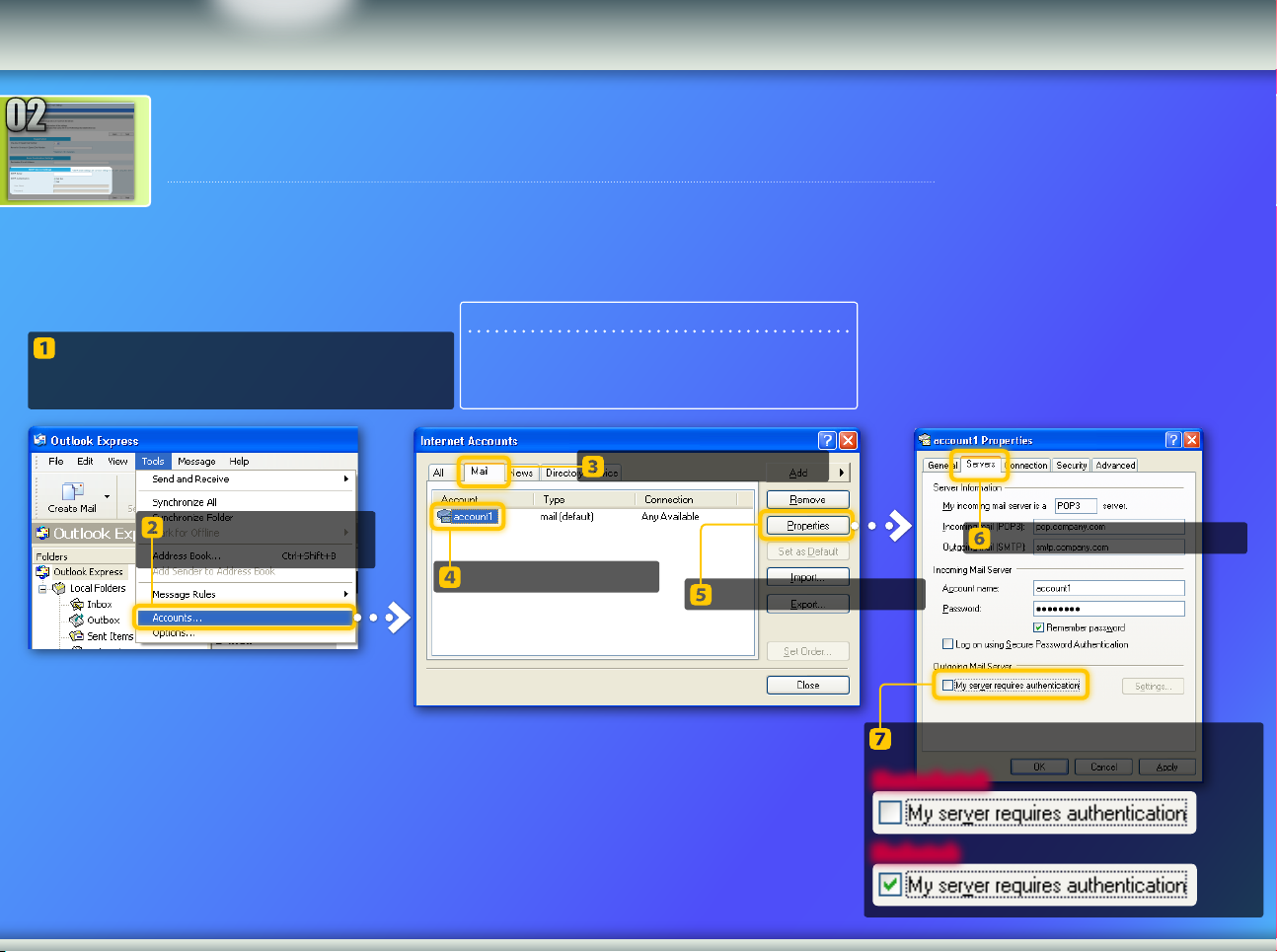1277x952 pixels.
Task: Click the enlarged checked authentication checkbox sample
Action: coord(890,885)
